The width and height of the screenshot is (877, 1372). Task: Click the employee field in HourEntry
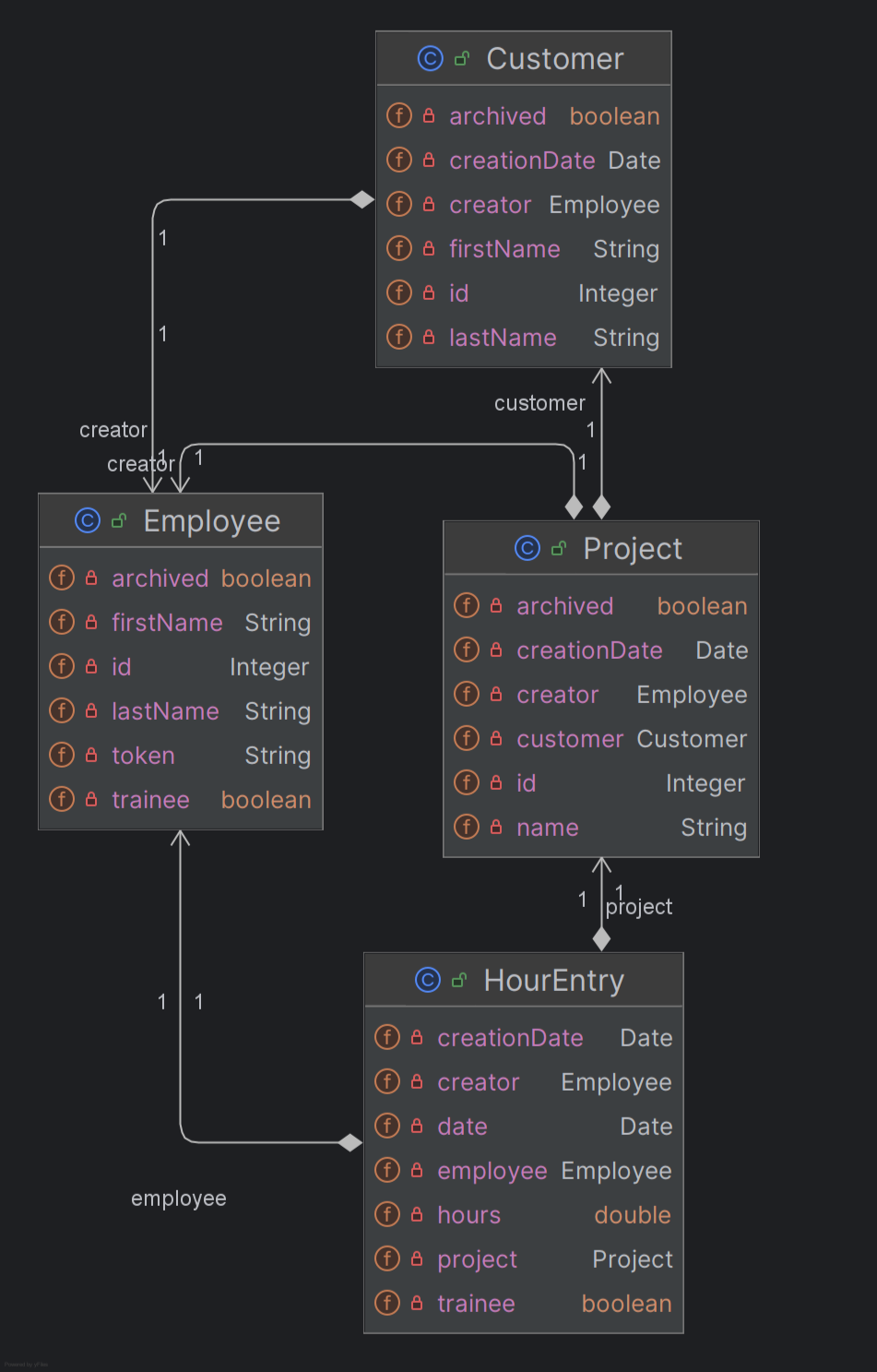coord(492,1171)
